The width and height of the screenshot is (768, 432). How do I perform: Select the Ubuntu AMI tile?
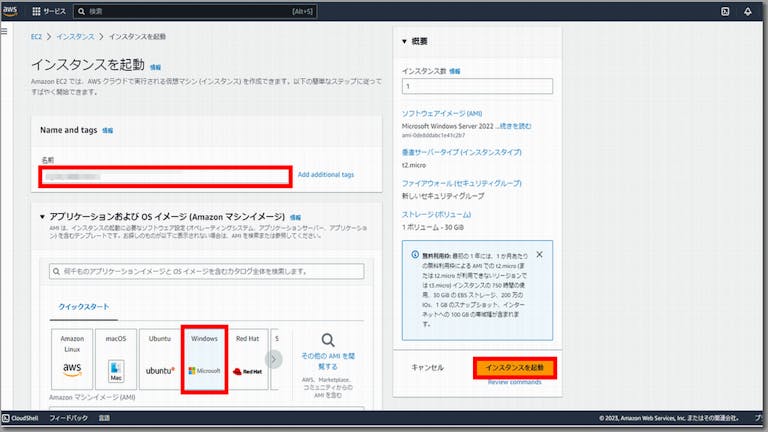[160, 359]
